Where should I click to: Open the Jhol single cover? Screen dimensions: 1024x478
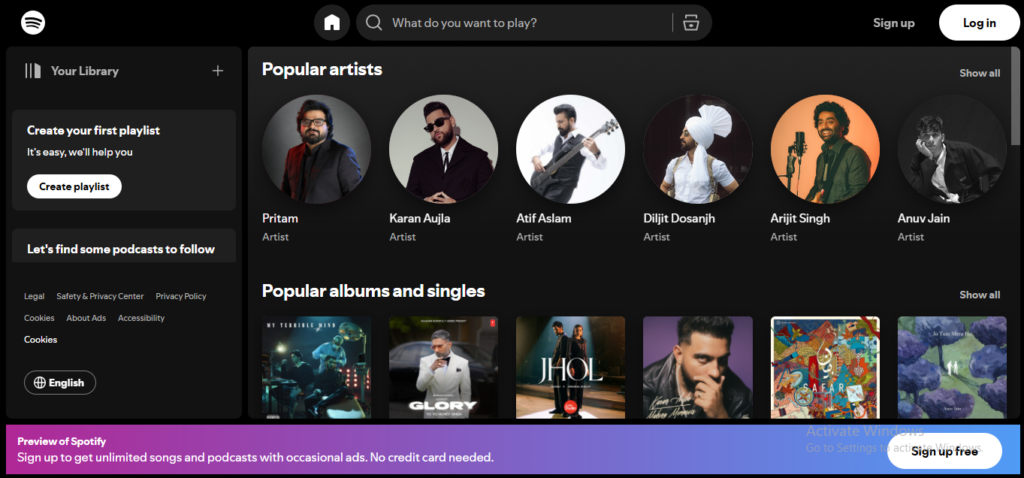(571, 368)
